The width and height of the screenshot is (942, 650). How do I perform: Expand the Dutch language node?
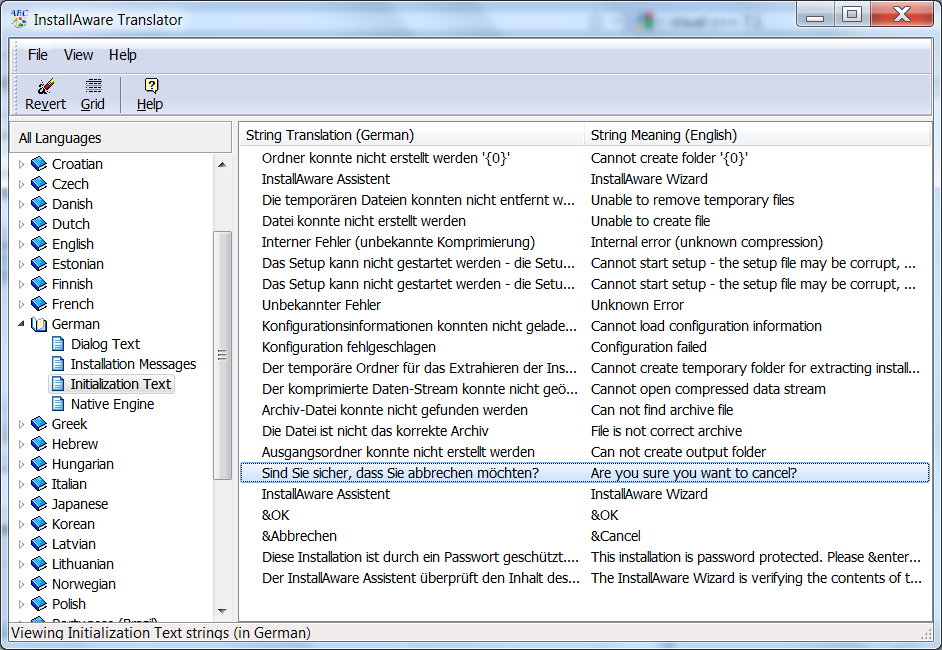pyautogui.click(x=22, y=224)
